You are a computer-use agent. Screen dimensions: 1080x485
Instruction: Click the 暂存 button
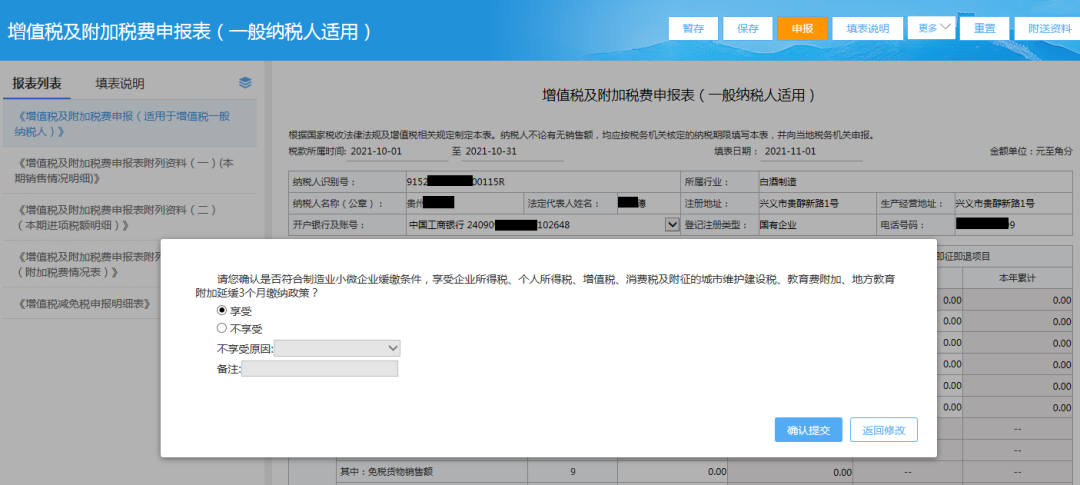(693, 29)
